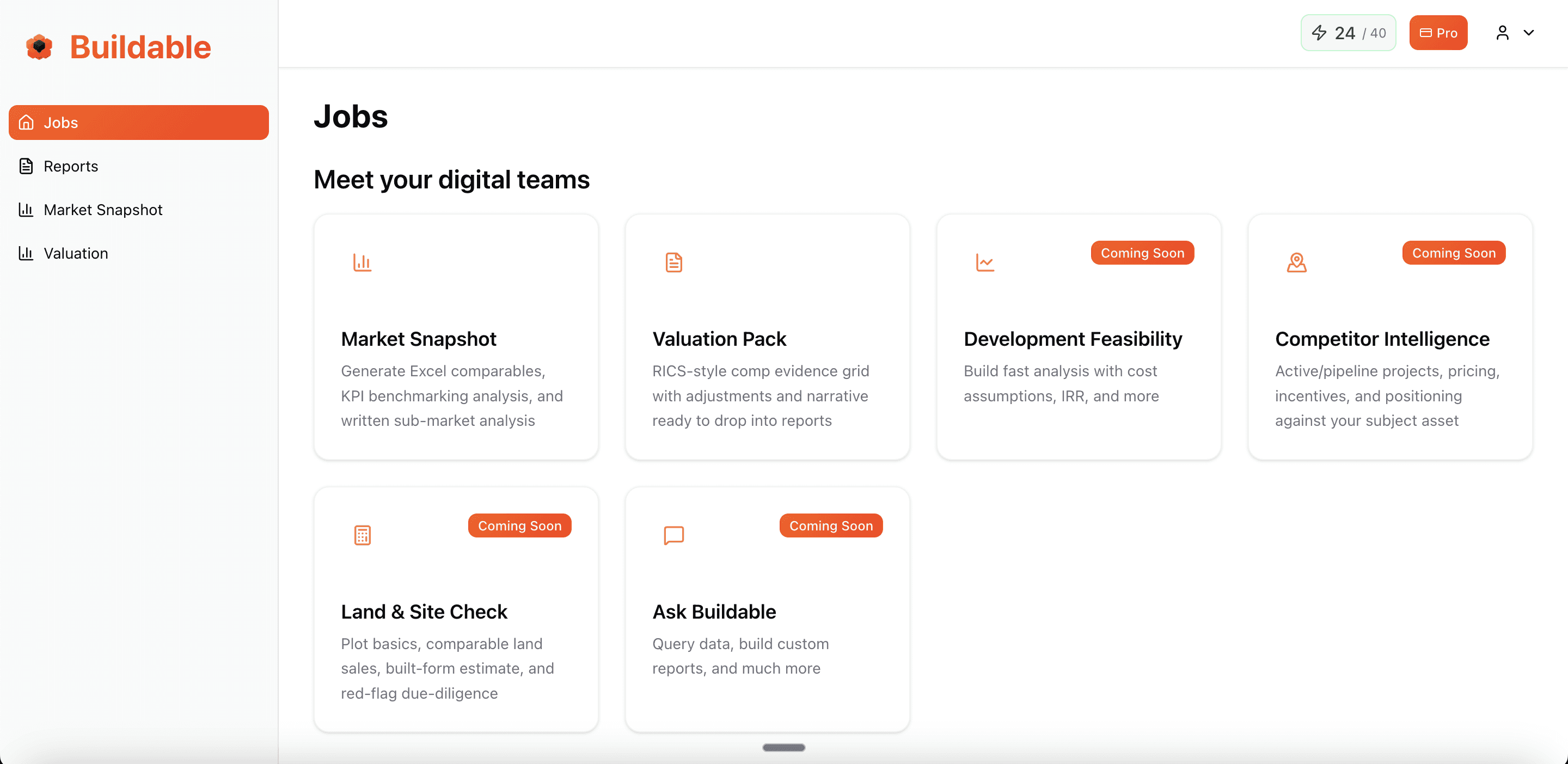
Task: Select the Ask Buildable card title
Action: (x=714, y=612)
